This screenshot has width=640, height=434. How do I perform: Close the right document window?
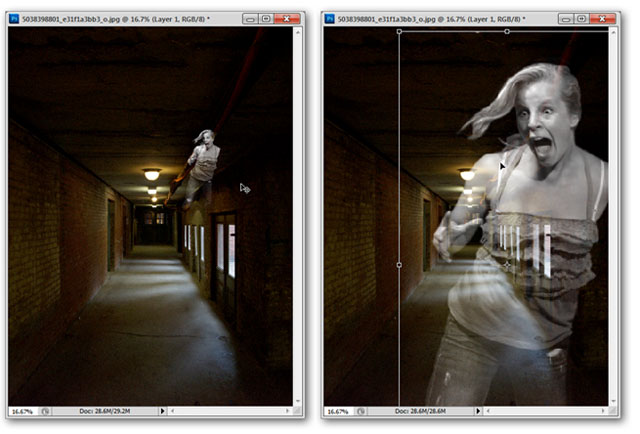602,19
